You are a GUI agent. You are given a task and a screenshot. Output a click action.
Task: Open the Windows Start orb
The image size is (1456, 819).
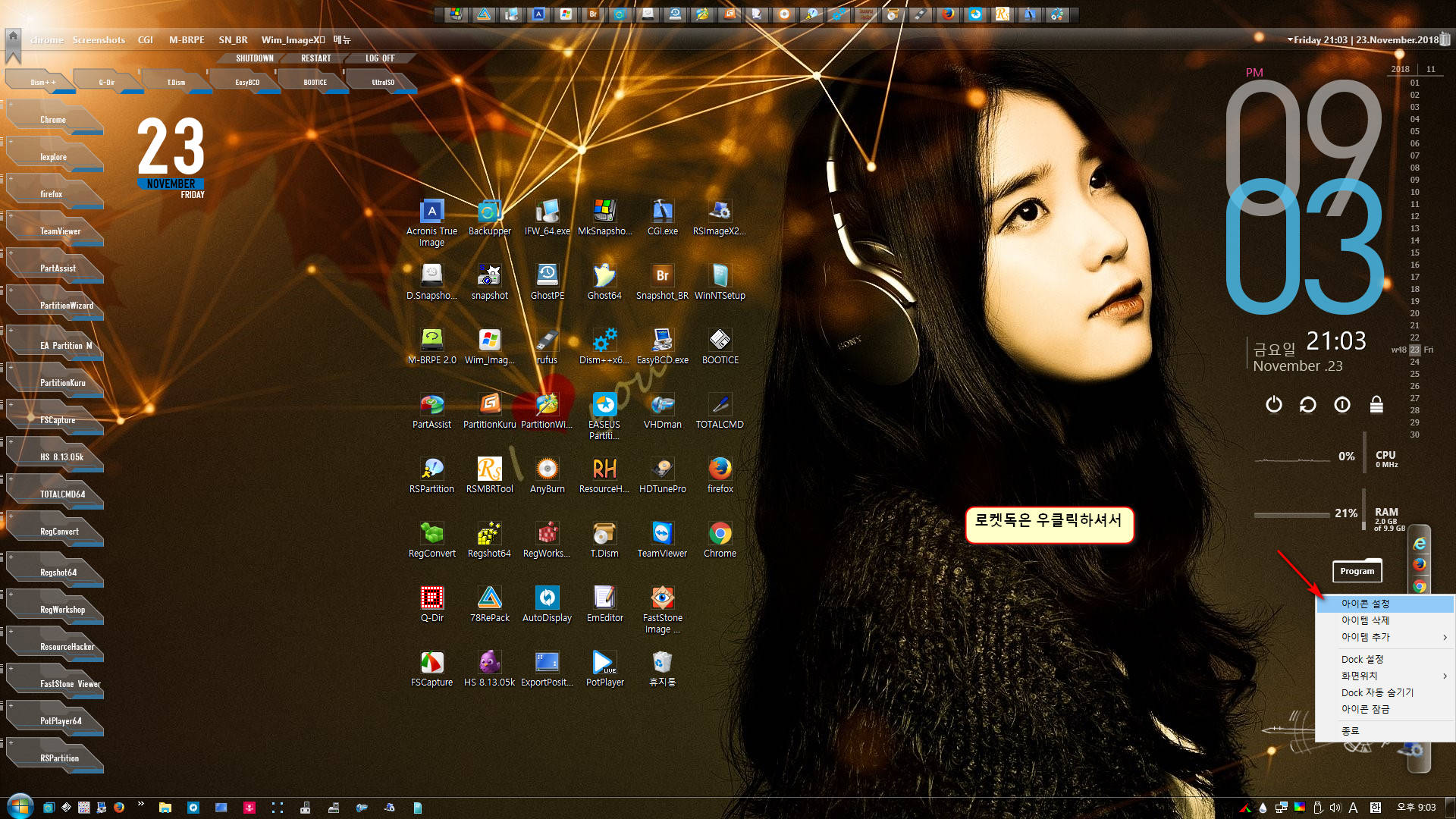tap(20, 806)
